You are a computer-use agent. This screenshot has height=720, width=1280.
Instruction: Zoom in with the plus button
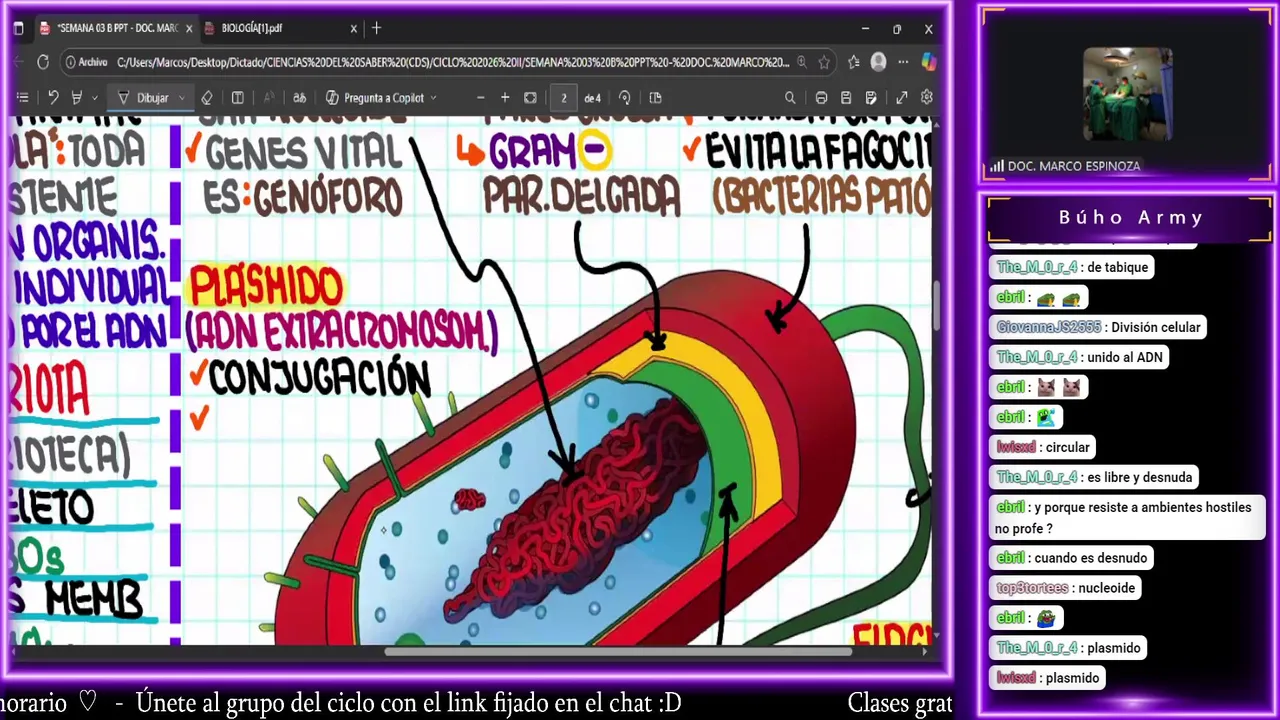505,97
